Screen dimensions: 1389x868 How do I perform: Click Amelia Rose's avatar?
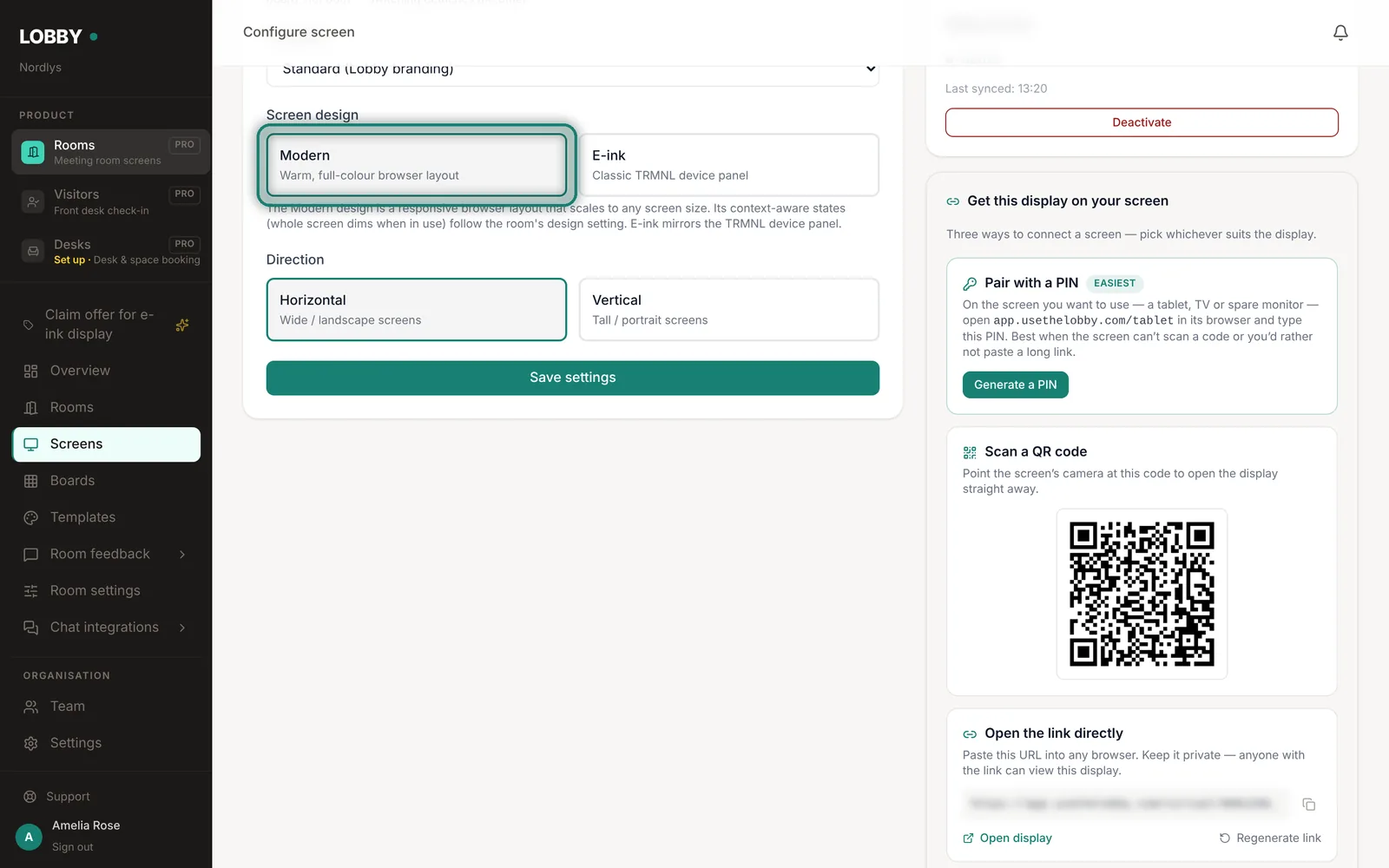click(29, 837)
